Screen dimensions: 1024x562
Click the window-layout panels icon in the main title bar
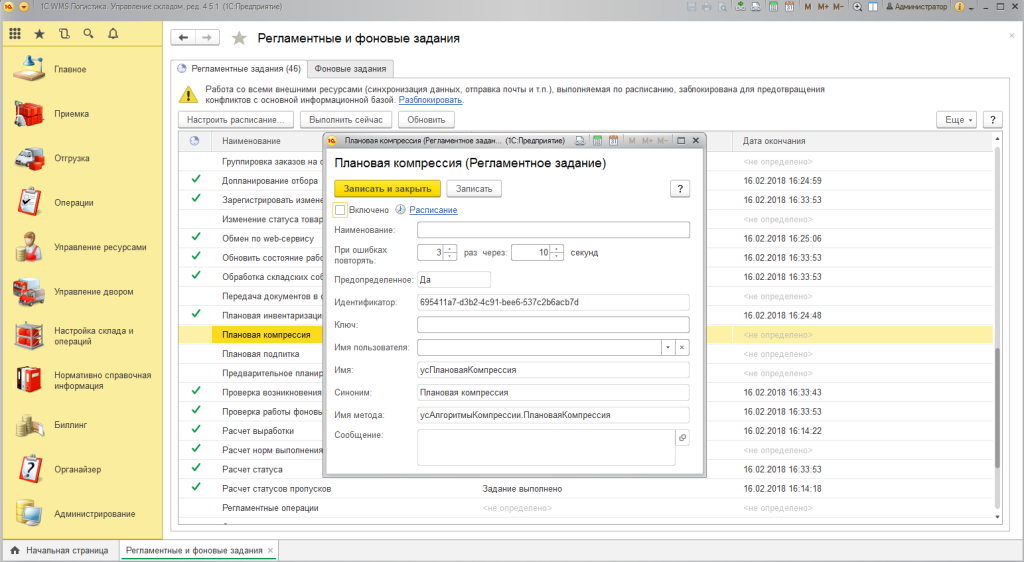tap(872, 7)
